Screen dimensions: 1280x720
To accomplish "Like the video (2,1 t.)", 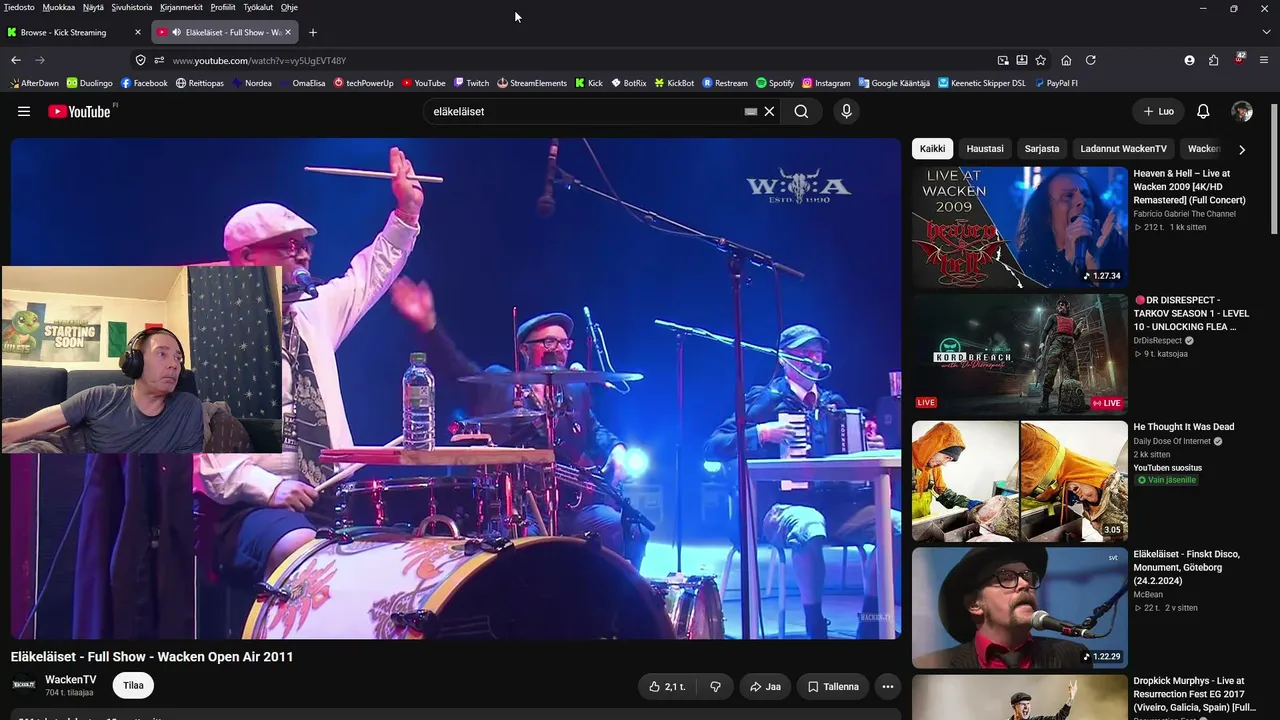I will click(667, 686).
